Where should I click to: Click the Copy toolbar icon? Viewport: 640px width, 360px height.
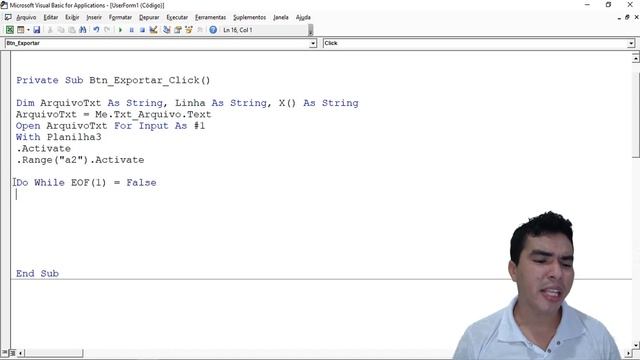(x=61, y=30)
